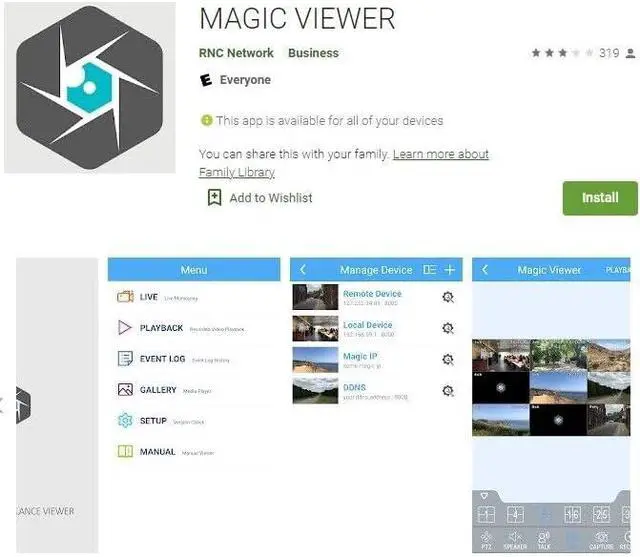The width and height of the screenshot is (640, 557).
Task: Click back arrow in Magic Viewer header
Action: pyautogui.click(x=485, y=269)
